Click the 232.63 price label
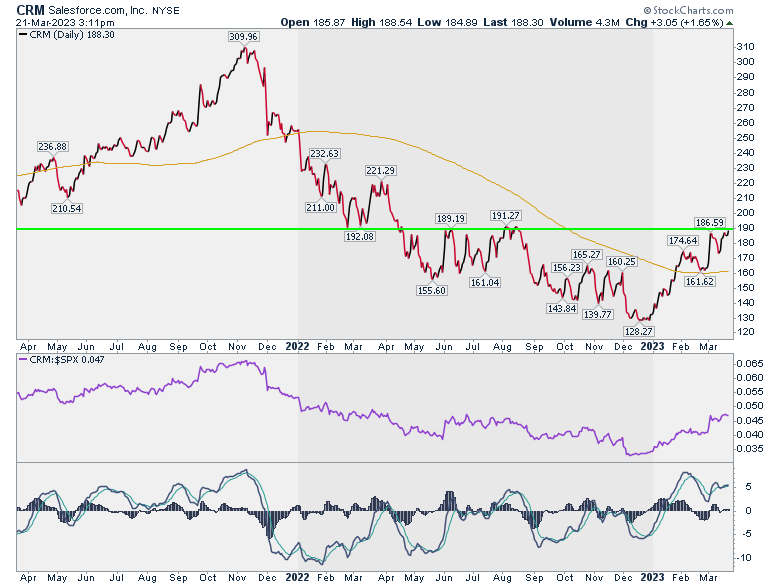Viewport: 780px width, 586px height. pos(324,154)
